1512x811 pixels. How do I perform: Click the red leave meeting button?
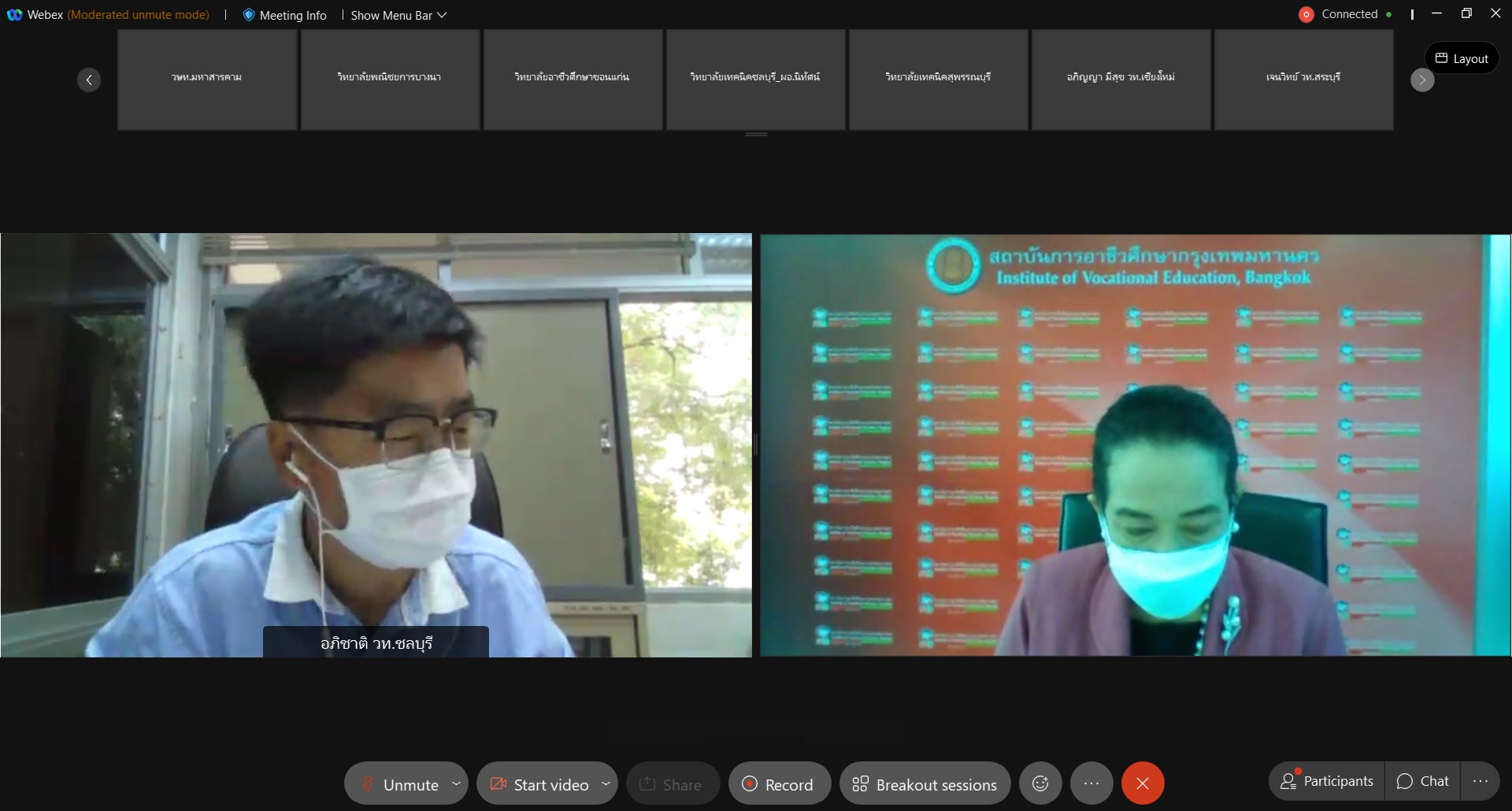[1143, 783]
